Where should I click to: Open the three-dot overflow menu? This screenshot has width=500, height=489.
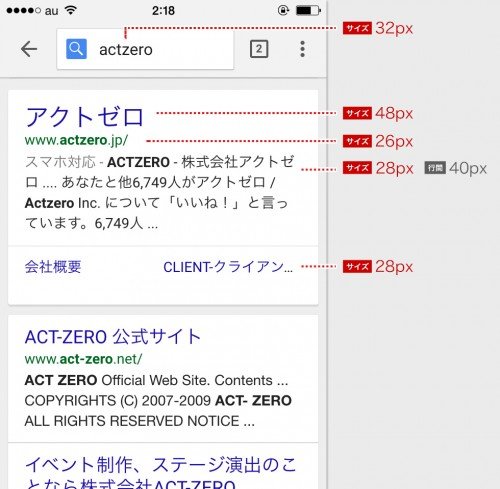click(302, 49)
